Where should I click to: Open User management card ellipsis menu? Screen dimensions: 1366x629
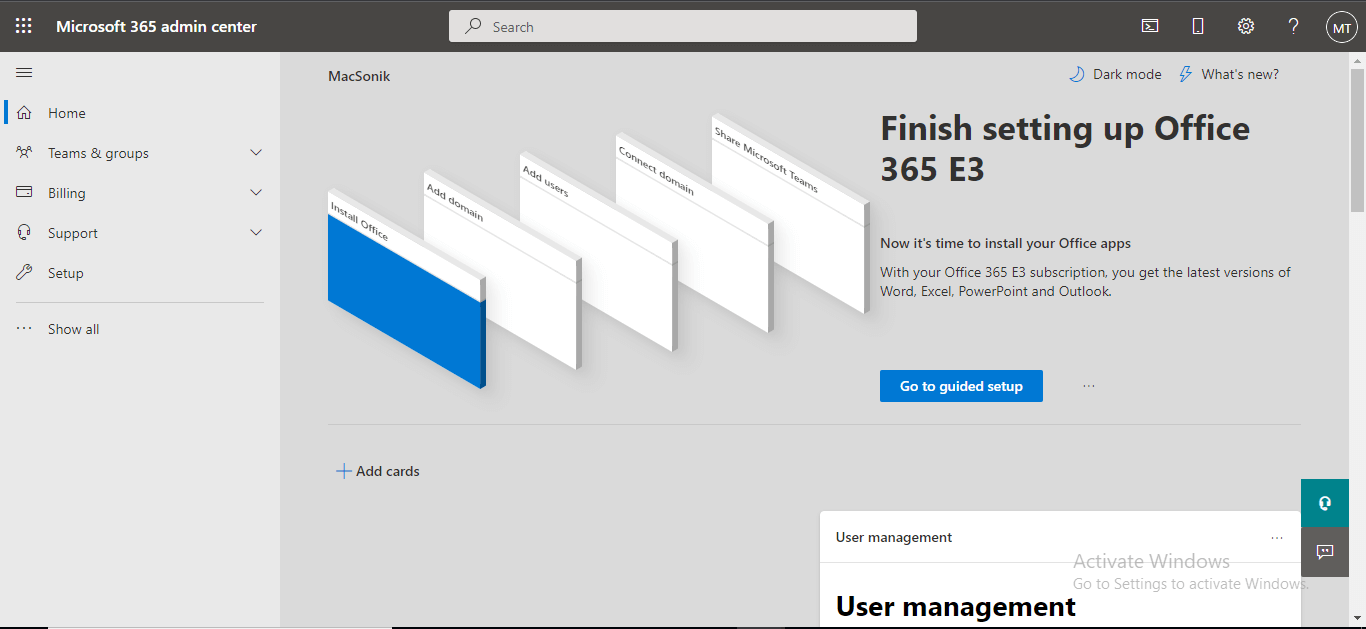(1277, 537)
